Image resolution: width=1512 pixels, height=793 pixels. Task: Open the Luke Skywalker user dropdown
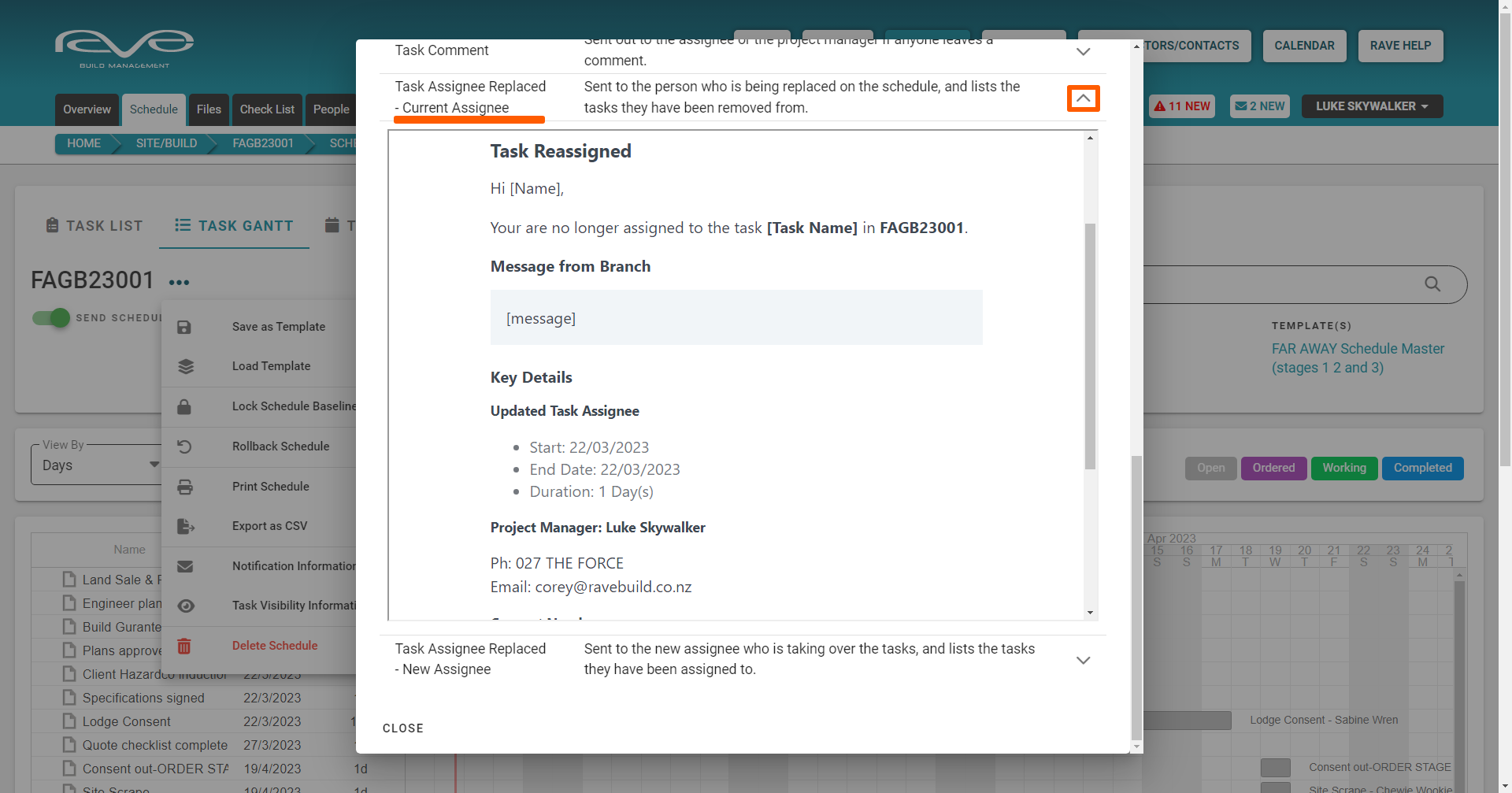[x=1372, y=106]
